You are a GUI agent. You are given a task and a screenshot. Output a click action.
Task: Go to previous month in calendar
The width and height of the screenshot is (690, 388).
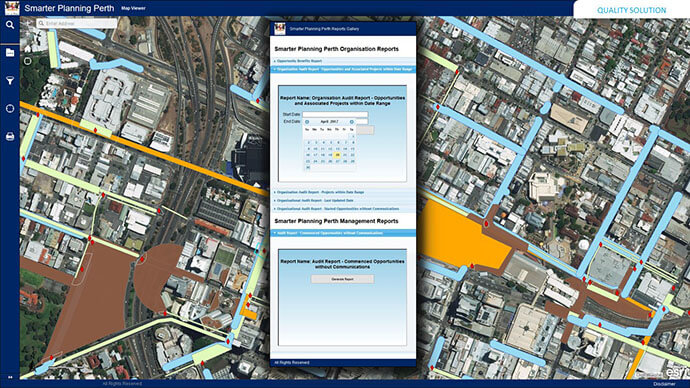point(307,122)
